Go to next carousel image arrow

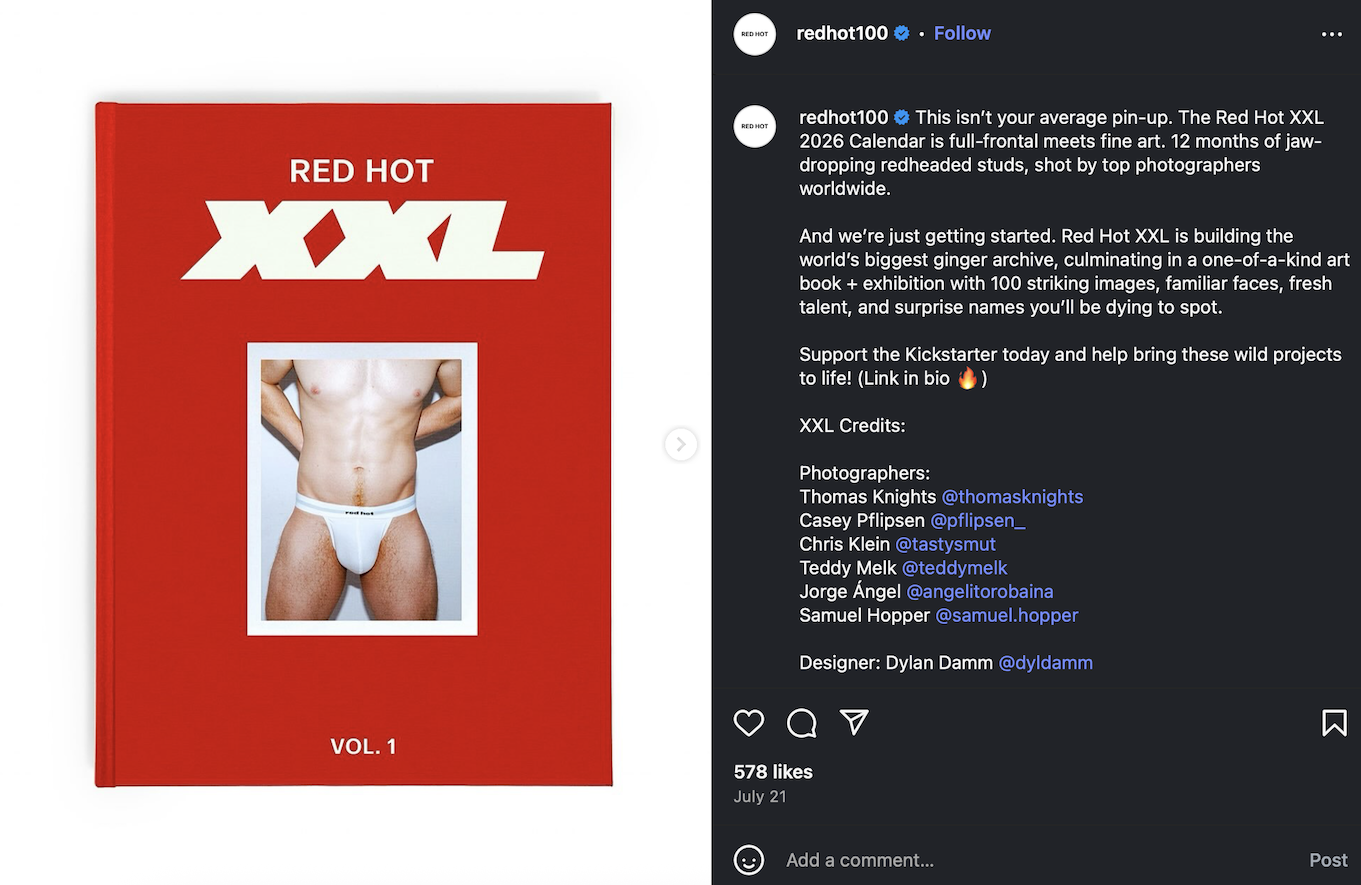[681, 444]
